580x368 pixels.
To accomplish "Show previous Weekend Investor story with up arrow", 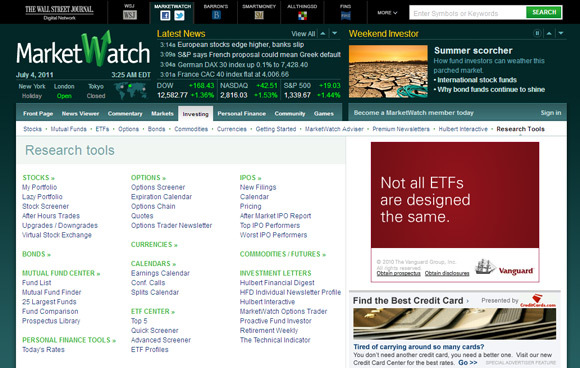I will coord(549,33).
